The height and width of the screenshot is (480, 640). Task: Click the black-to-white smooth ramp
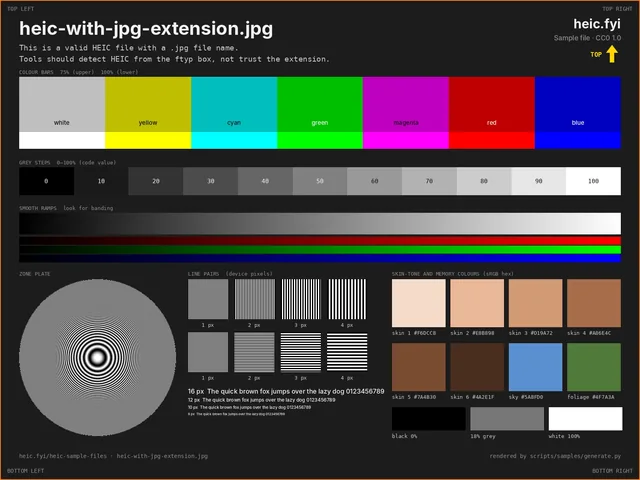coord(320,224)
